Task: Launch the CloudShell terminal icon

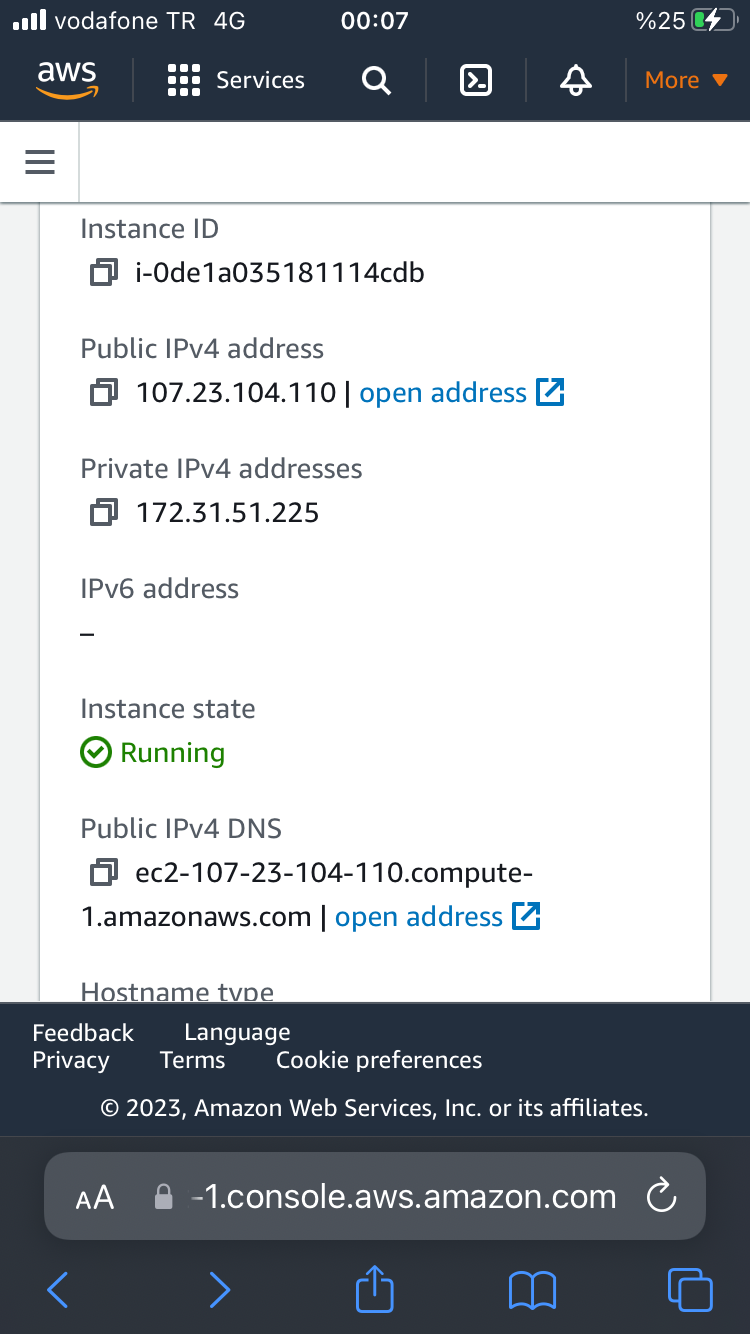Action: 476,80
